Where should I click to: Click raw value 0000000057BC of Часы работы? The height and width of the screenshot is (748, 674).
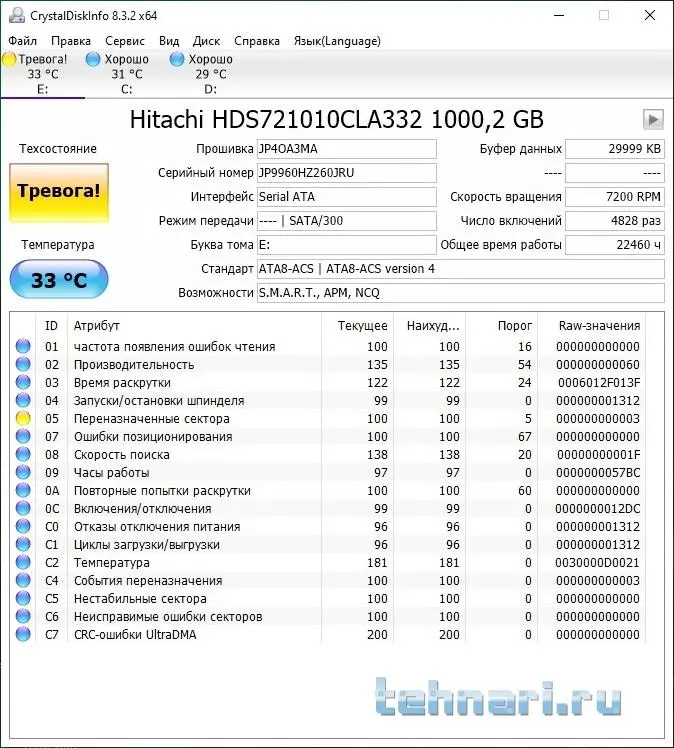click(598, 473)
